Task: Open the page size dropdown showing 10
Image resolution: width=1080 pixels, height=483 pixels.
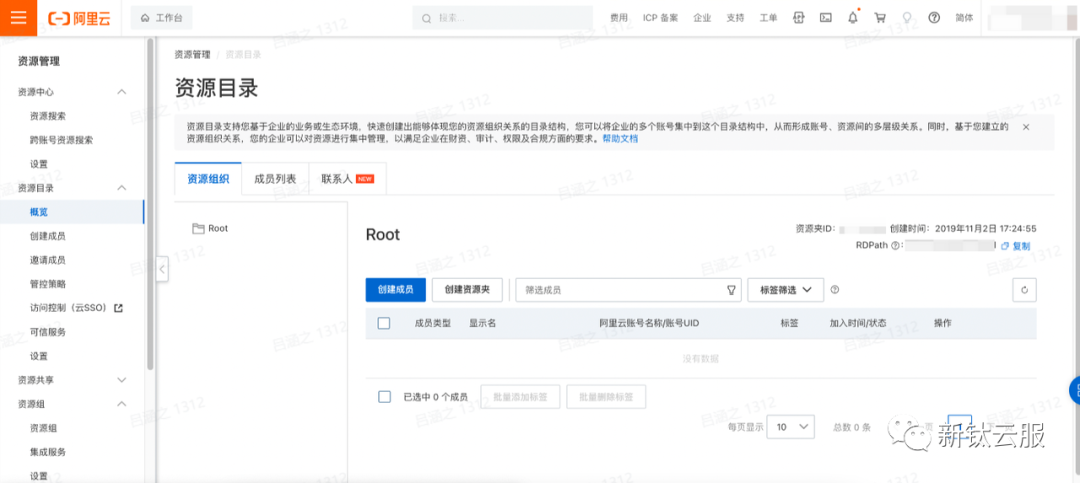Action: pyautogui.click(x=791, y=427)
